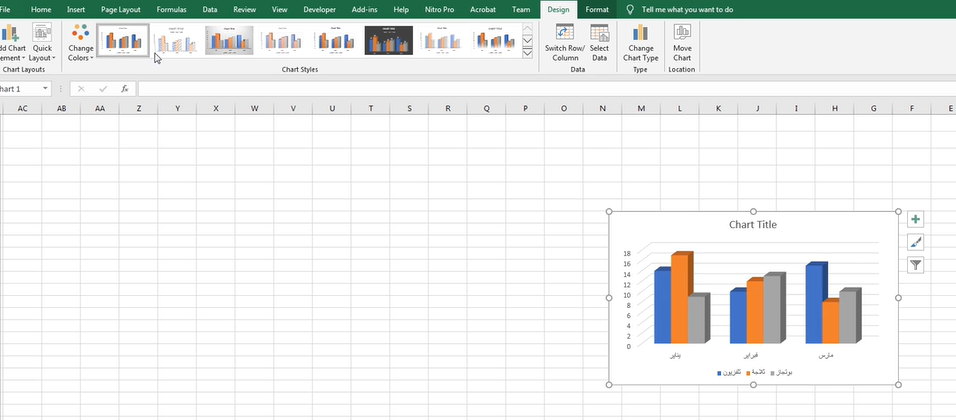The width and height of the screenshot is (956, 420).
Task: Select column header Z
Action: point(139,109)
